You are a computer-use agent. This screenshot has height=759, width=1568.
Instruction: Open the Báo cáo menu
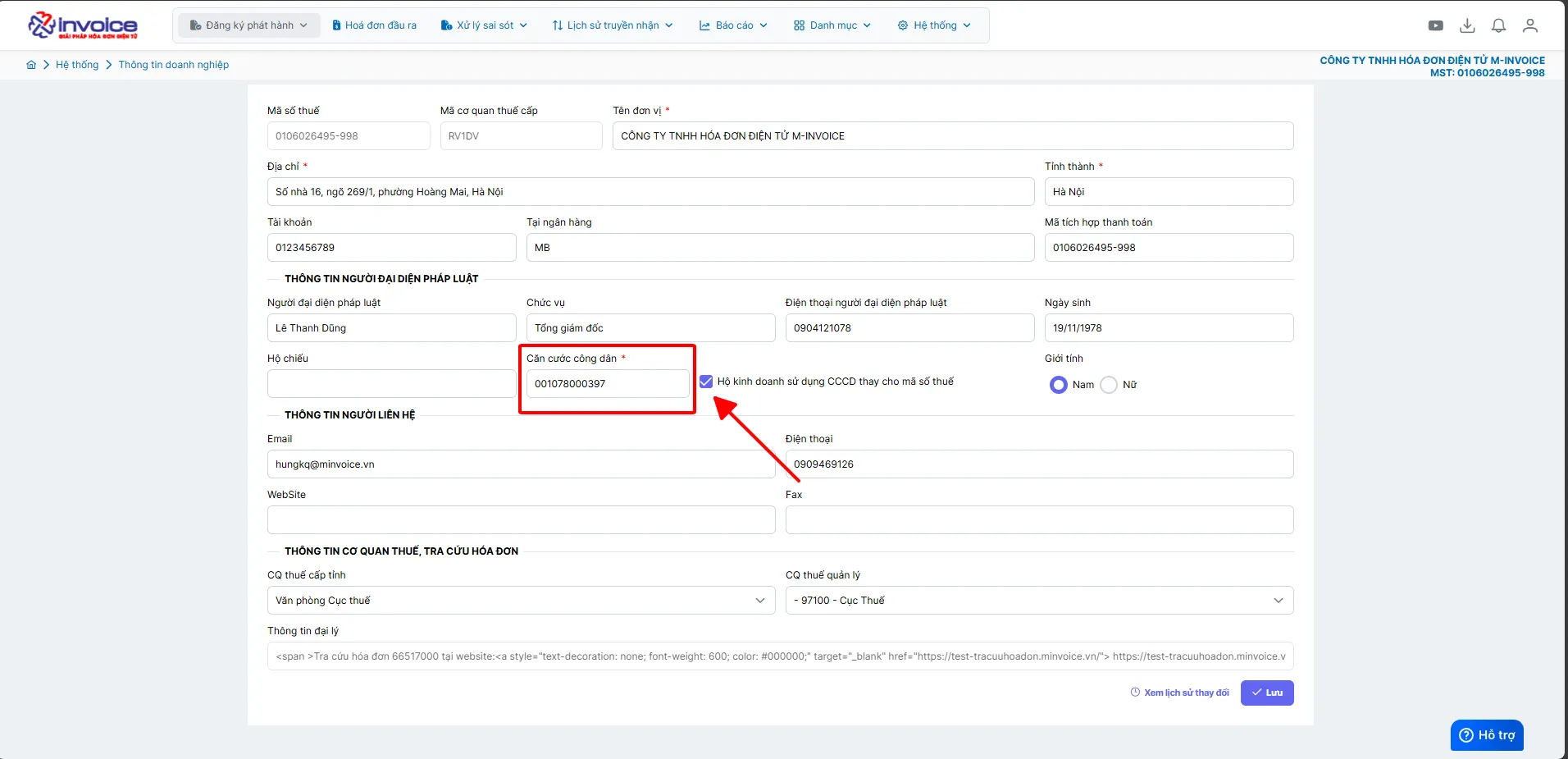pos(733,25)
